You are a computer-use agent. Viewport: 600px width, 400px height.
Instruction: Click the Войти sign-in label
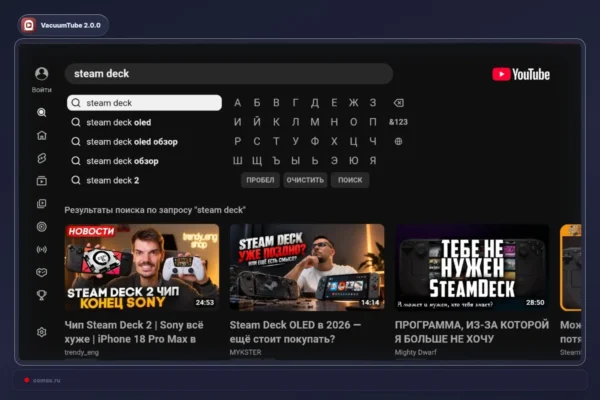point(42,90)
